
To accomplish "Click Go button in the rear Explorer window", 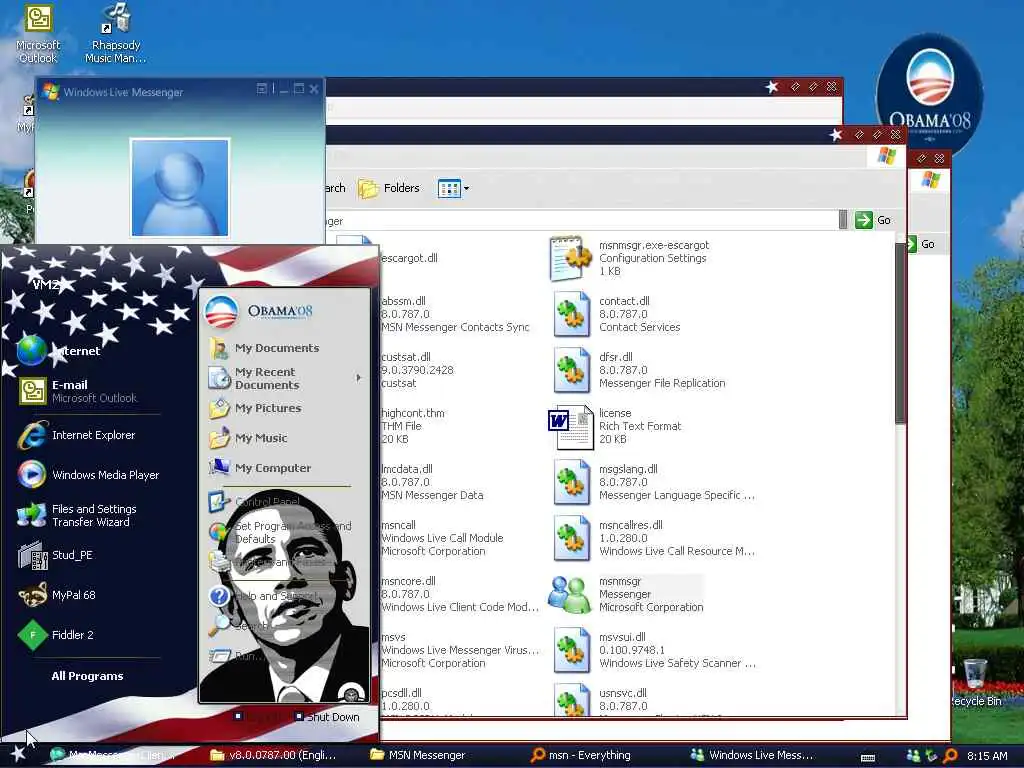I will [921, 244].
